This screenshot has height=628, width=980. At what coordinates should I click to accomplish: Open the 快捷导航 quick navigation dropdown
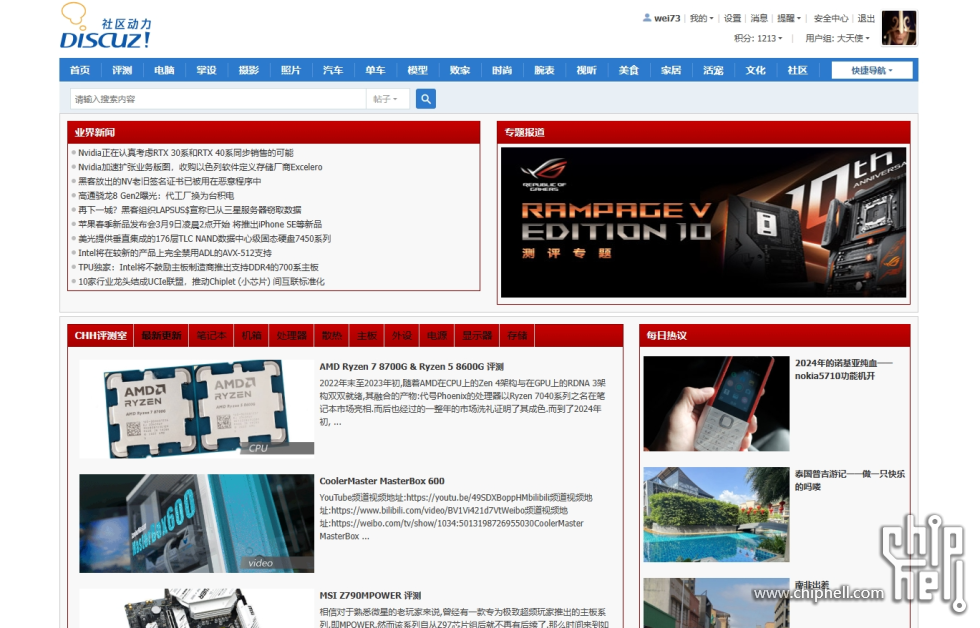point(872,71)
